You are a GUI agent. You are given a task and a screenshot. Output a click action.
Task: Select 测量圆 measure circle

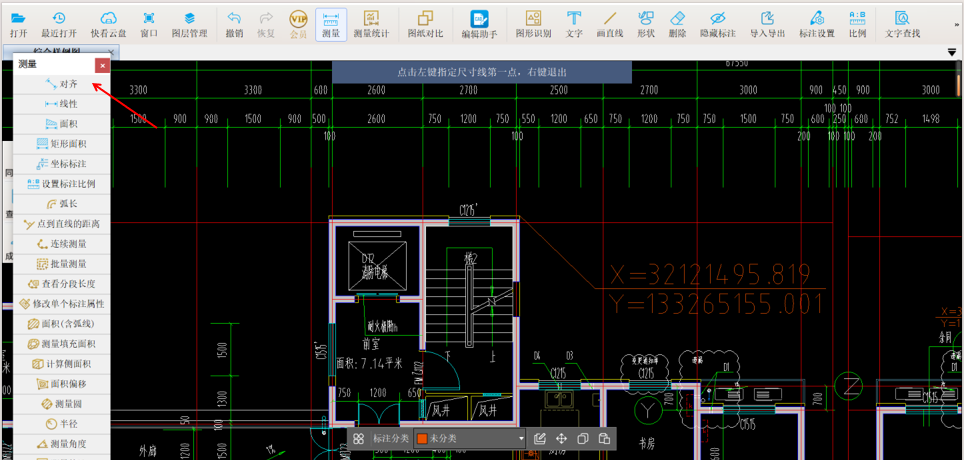[61, 403]
